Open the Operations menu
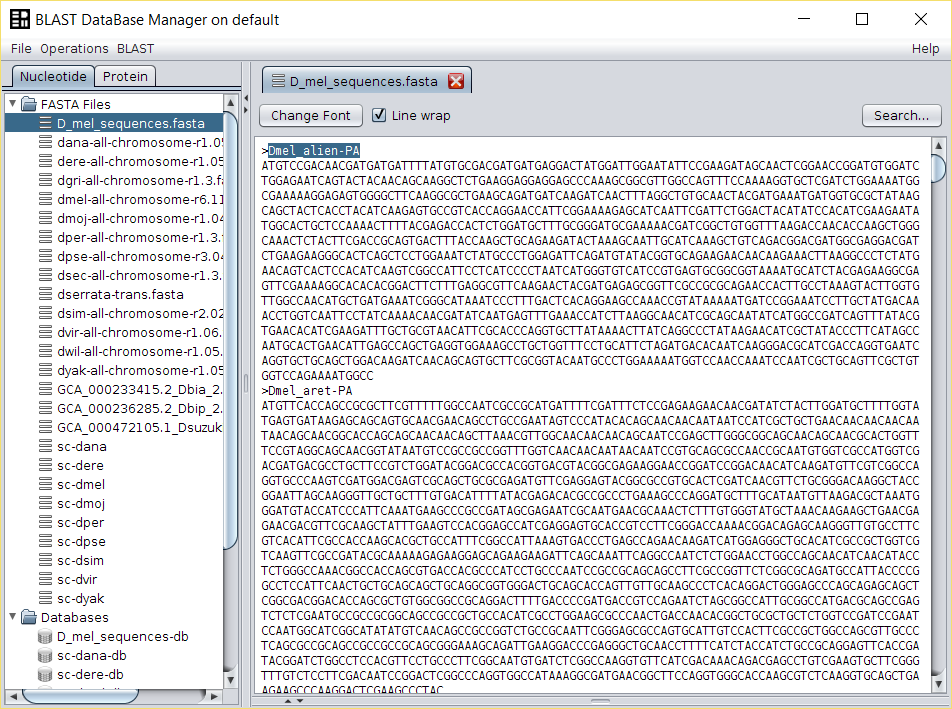952x709 pixels. [74, 48]
